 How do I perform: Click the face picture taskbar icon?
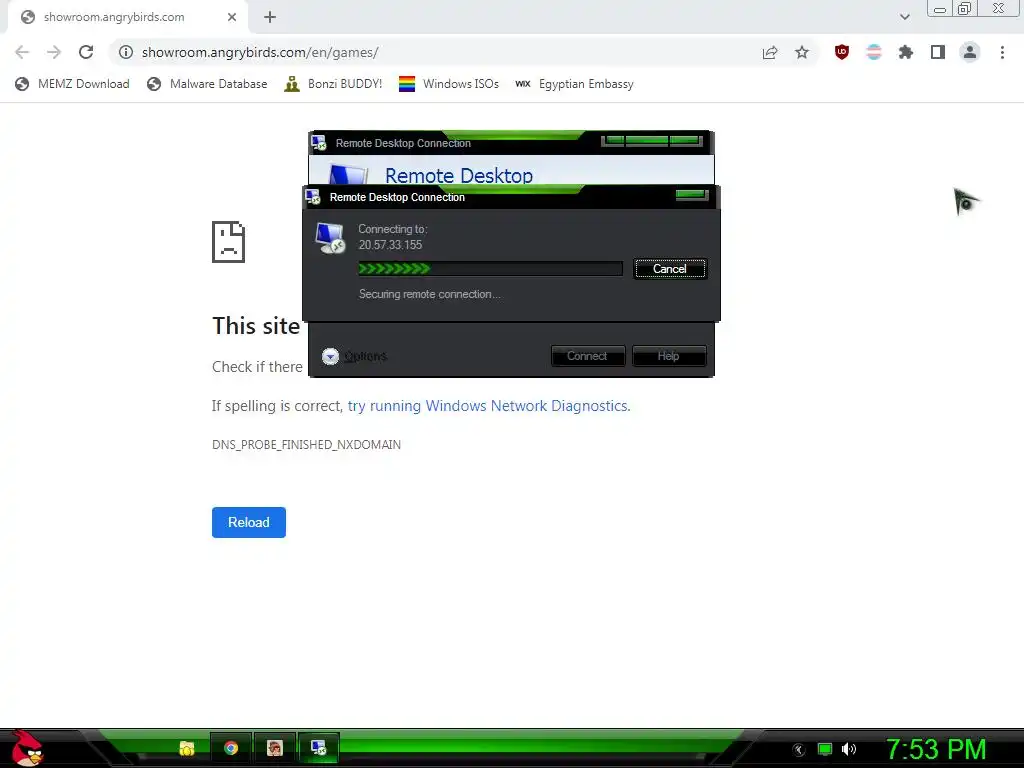(x=275, y=748)
